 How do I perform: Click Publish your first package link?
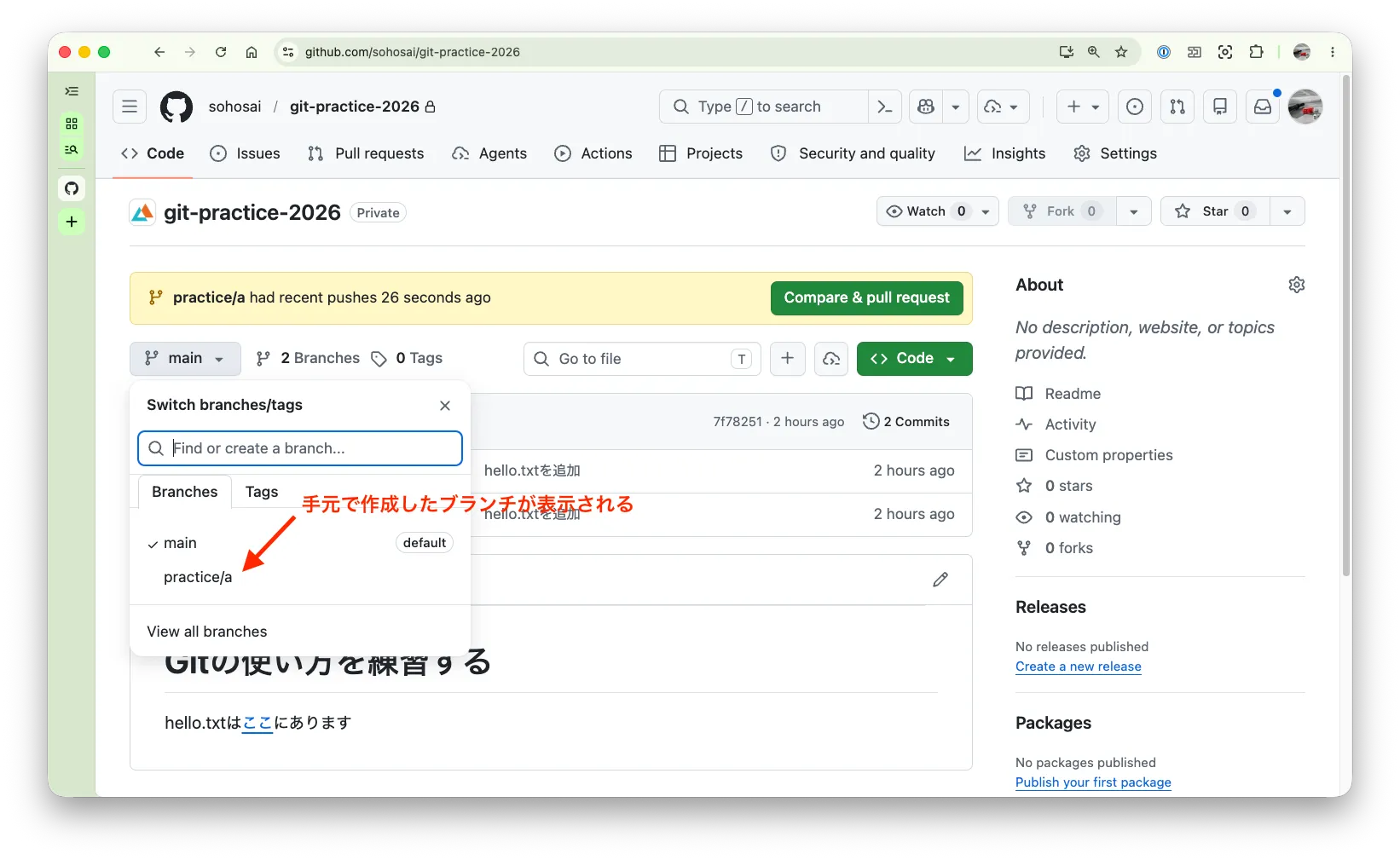click(x=1093, y=782)
